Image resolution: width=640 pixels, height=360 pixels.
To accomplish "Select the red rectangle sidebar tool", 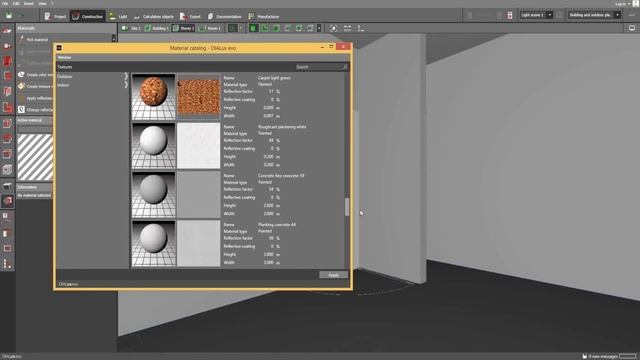I will point(7,248).
